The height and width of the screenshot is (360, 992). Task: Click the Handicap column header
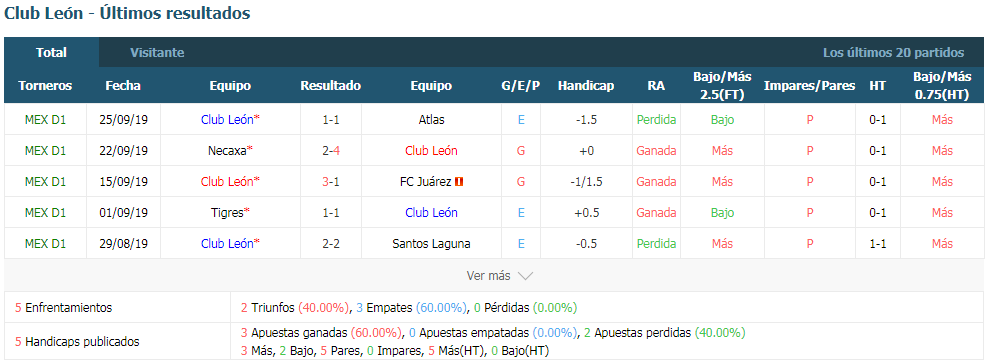586,85
